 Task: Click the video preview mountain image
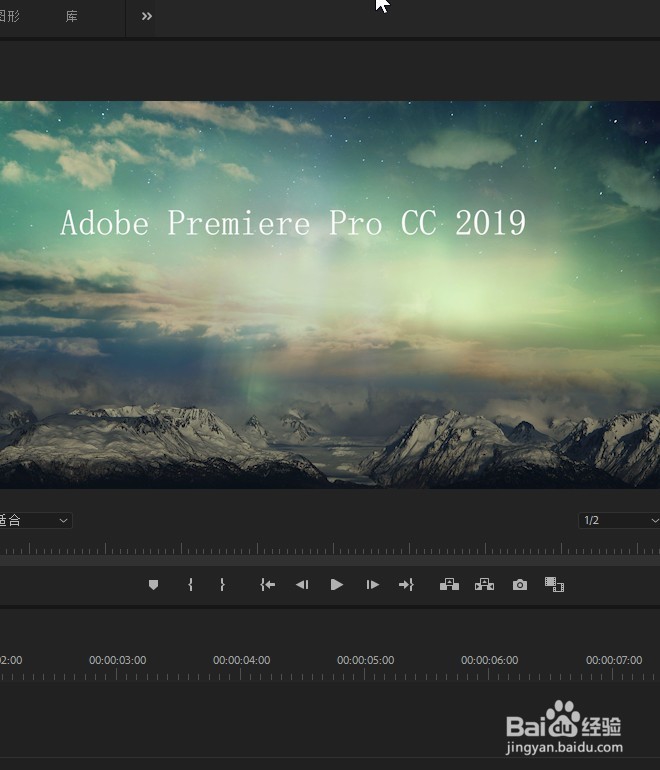pos(330,295)
